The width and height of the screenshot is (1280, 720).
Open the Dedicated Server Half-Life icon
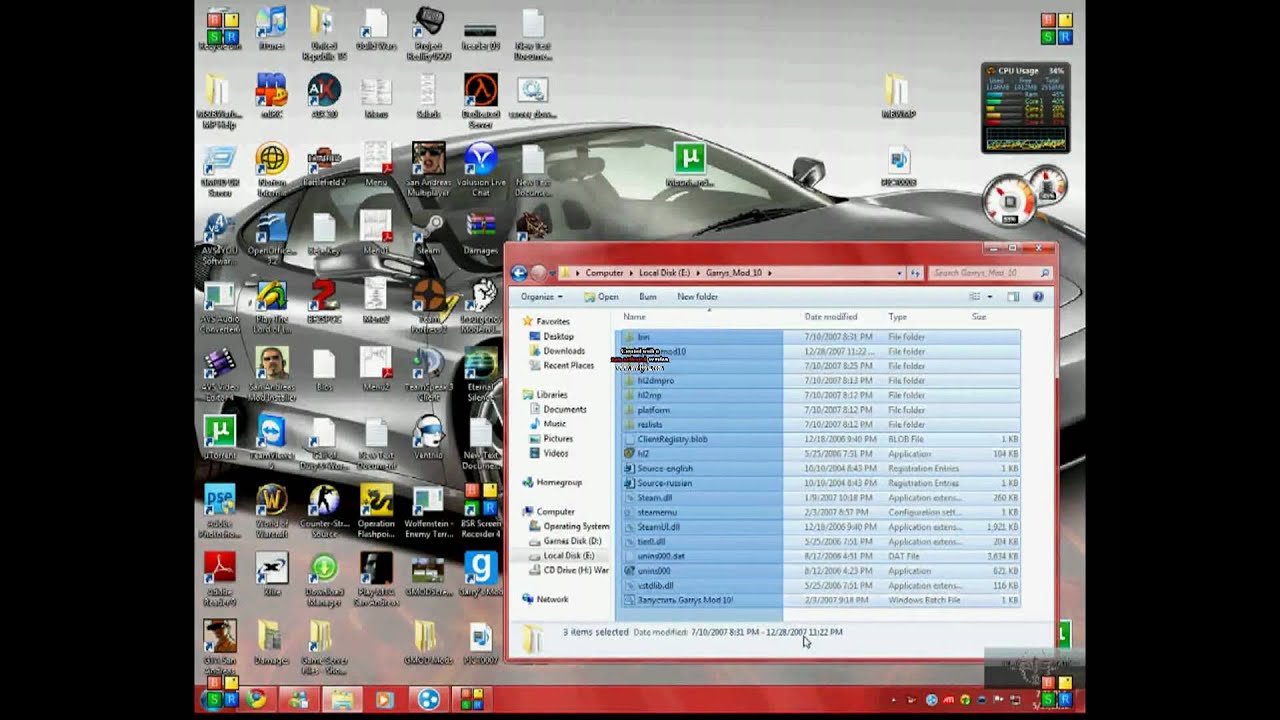[x=481, y=100]
